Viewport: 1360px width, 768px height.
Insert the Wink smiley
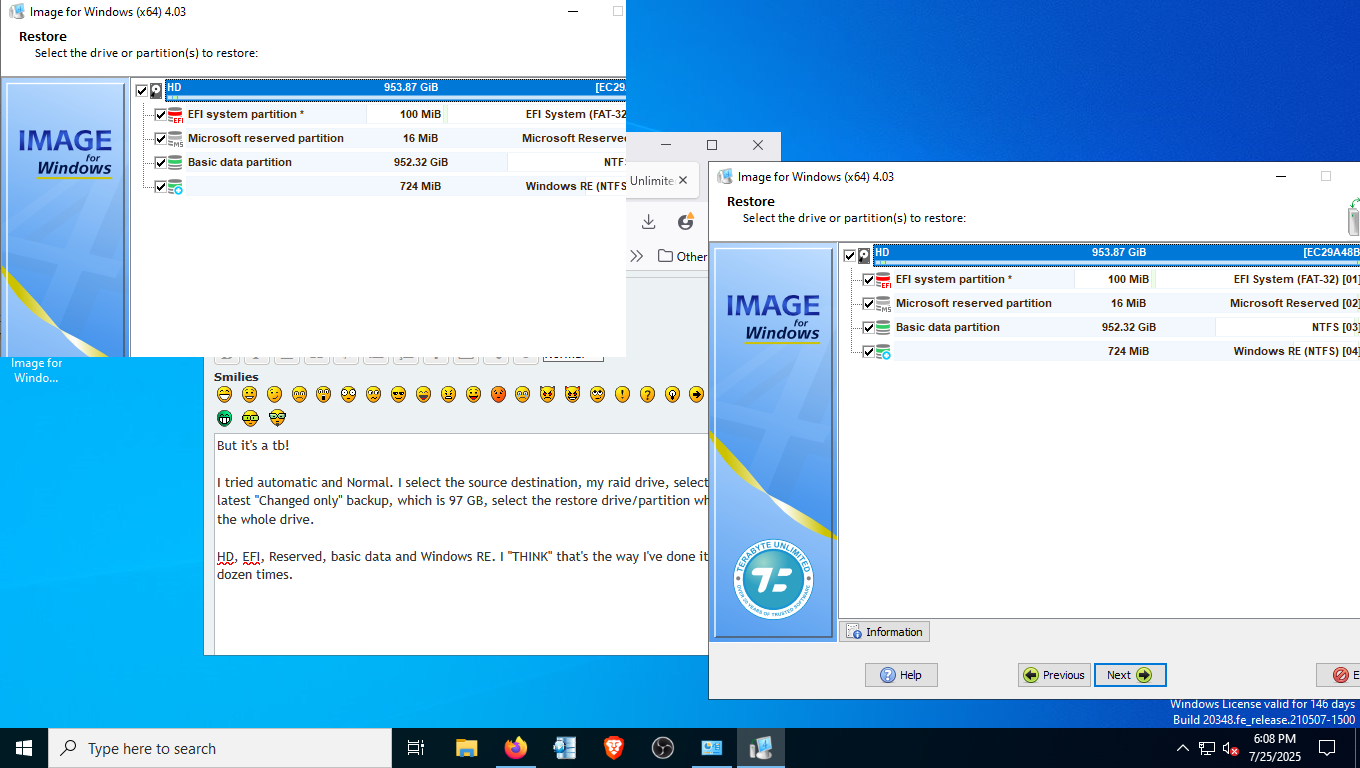274,394
